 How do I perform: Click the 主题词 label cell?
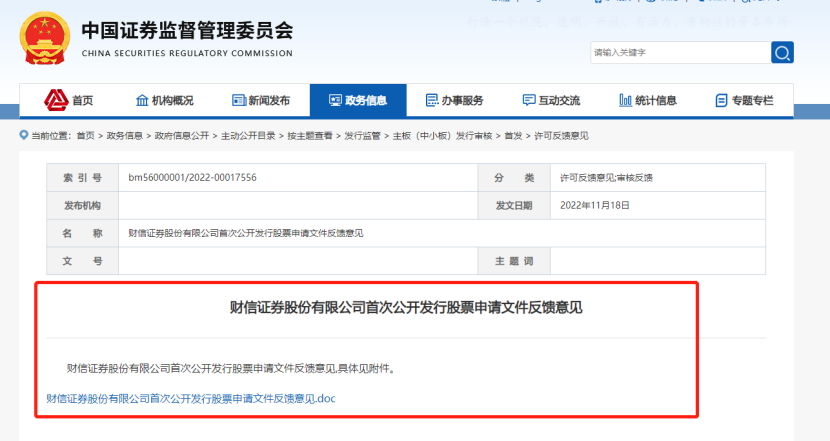coord(514,261)
